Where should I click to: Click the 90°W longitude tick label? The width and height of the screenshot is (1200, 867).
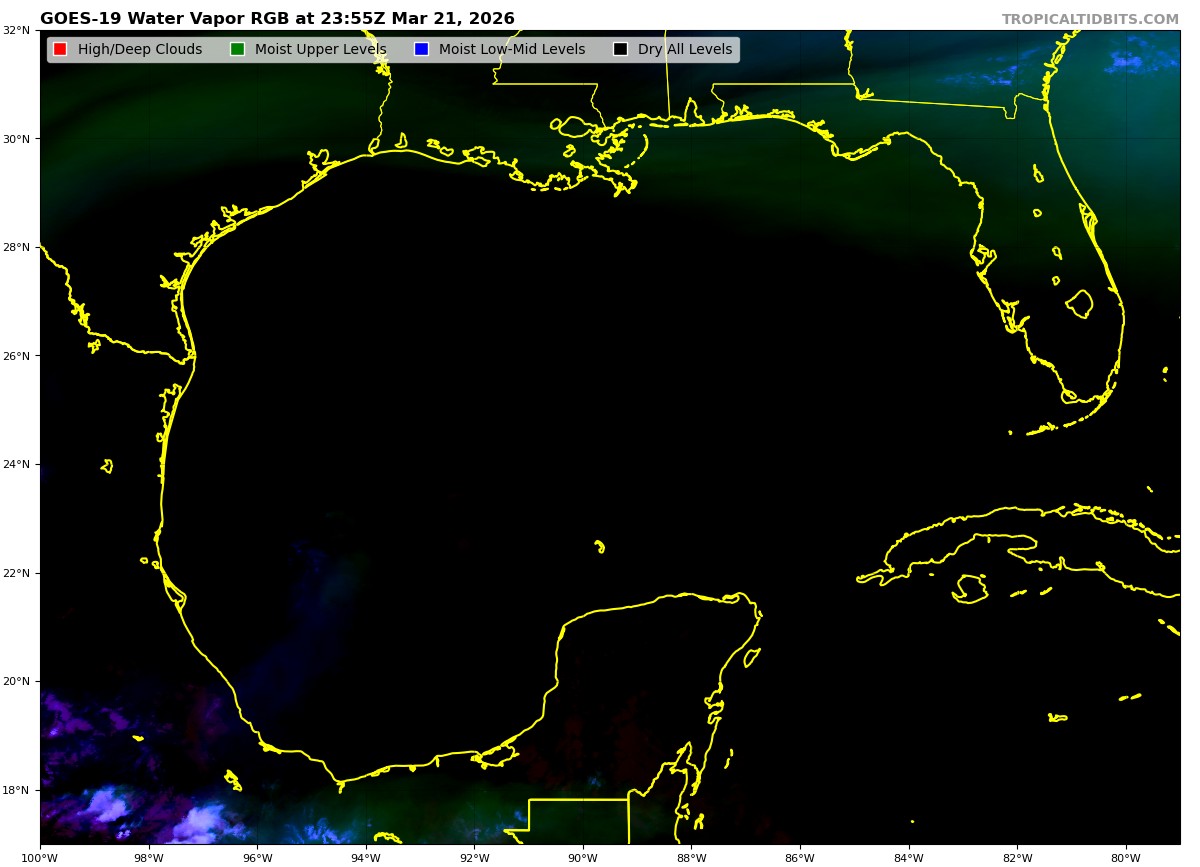click(583, 857)
